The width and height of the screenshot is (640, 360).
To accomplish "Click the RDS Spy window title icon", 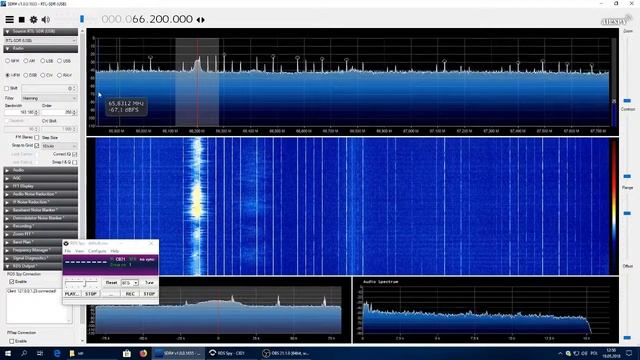I will [x=66, y=243].
